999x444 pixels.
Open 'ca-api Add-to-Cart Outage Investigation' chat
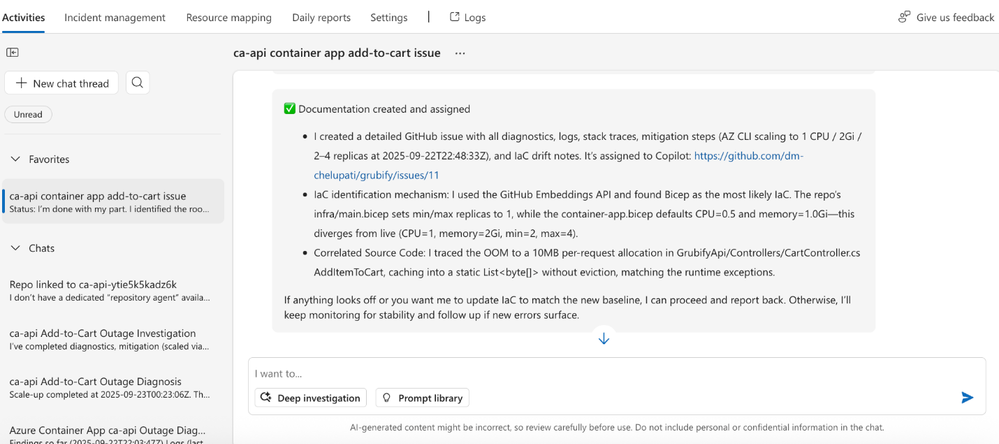pos(103,333)
